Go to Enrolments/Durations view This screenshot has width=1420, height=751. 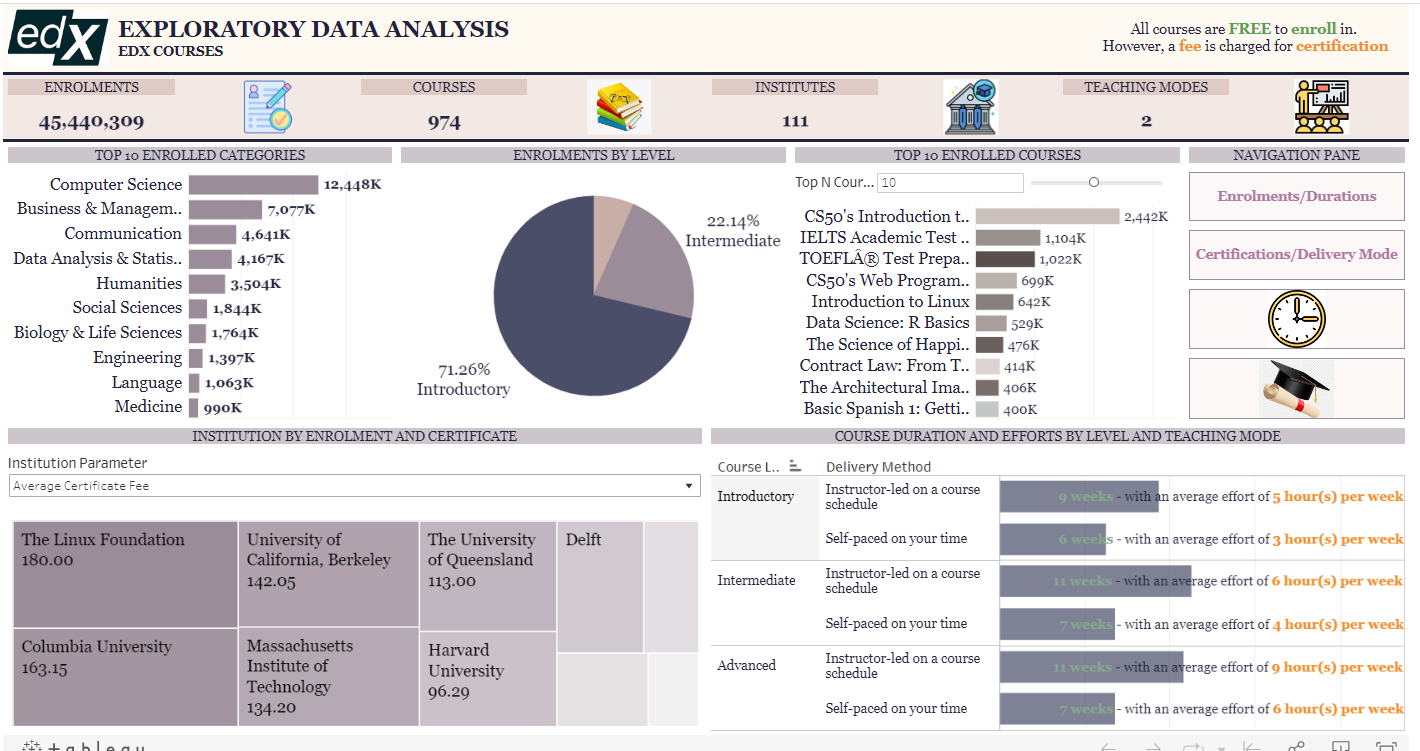point(1296,196)
